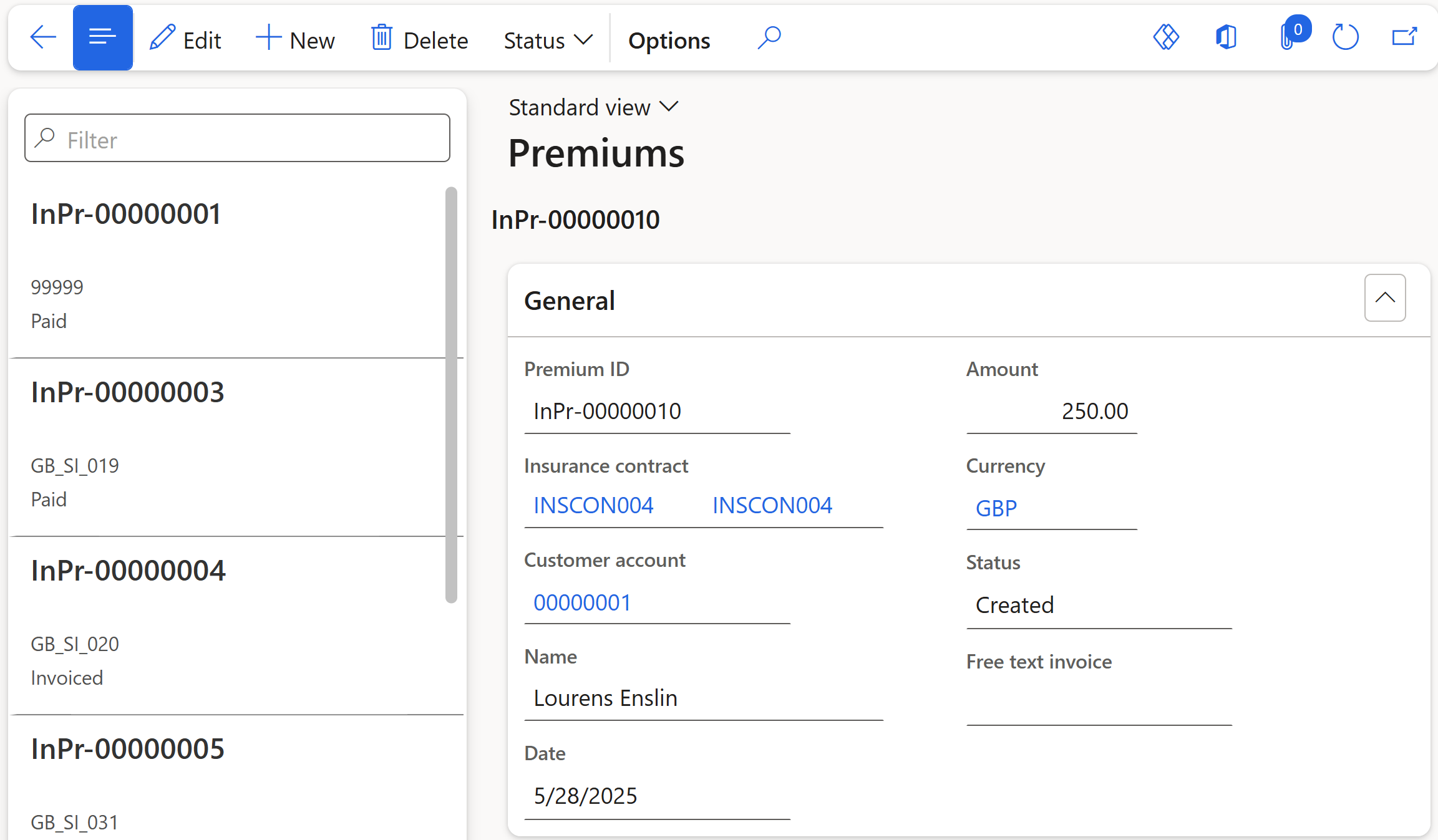Image resolution: width=1438 pixels, height=840 pixels.
Task: Click the Office app icon
Action: [1226, 37]
